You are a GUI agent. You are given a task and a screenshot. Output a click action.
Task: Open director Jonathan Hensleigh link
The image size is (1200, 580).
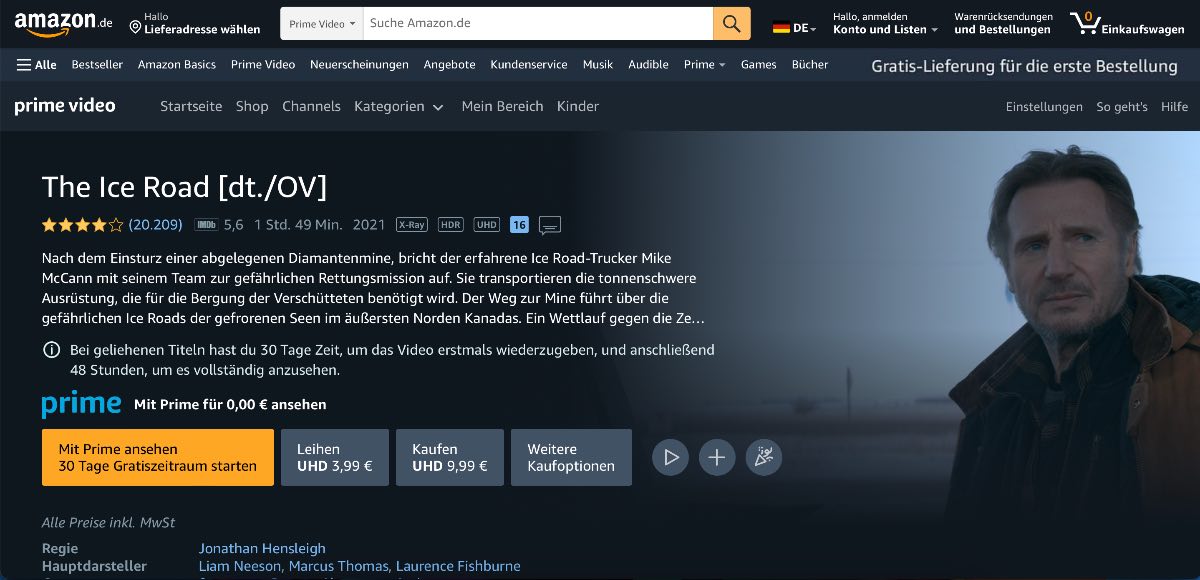pos(262,548)
